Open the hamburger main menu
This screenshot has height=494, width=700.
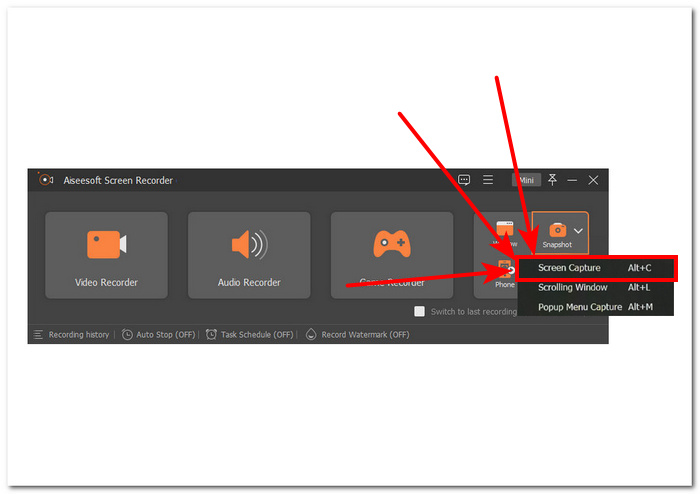488,179
